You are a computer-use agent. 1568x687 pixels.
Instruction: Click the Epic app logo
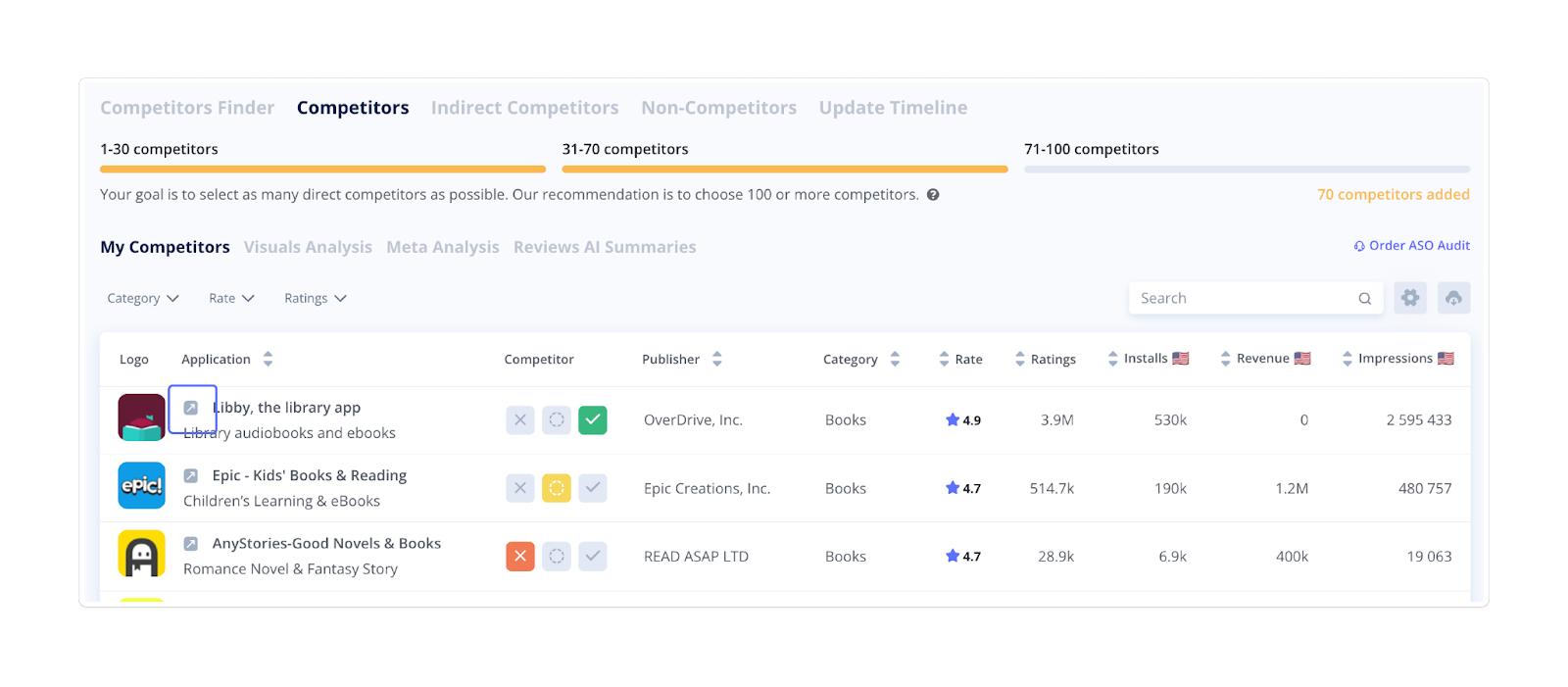[x=142, y=486]
